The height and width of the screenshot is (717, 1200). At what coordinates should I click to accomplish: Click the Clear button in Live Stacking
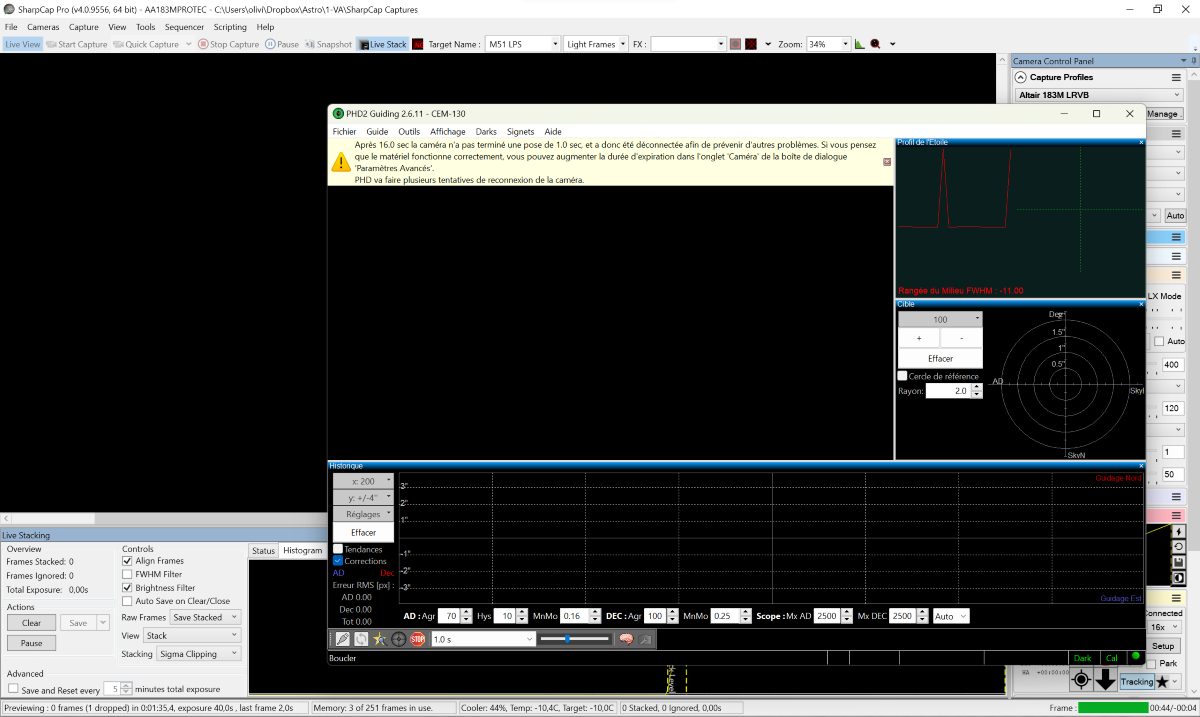[x=31, y=623]
